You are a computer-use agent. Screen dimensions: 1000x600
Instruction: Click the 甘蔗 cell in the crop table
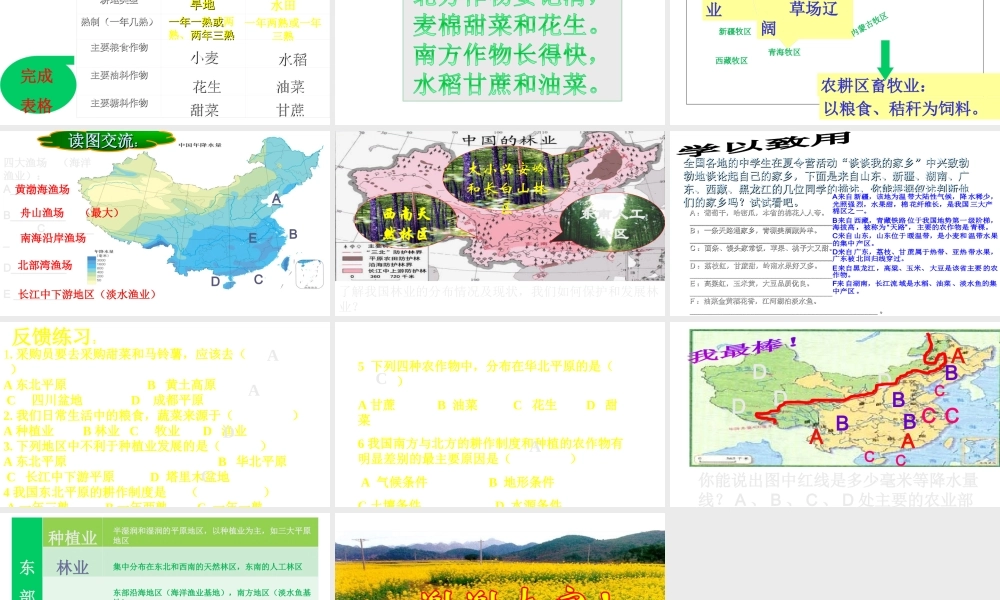click(290, 110)
